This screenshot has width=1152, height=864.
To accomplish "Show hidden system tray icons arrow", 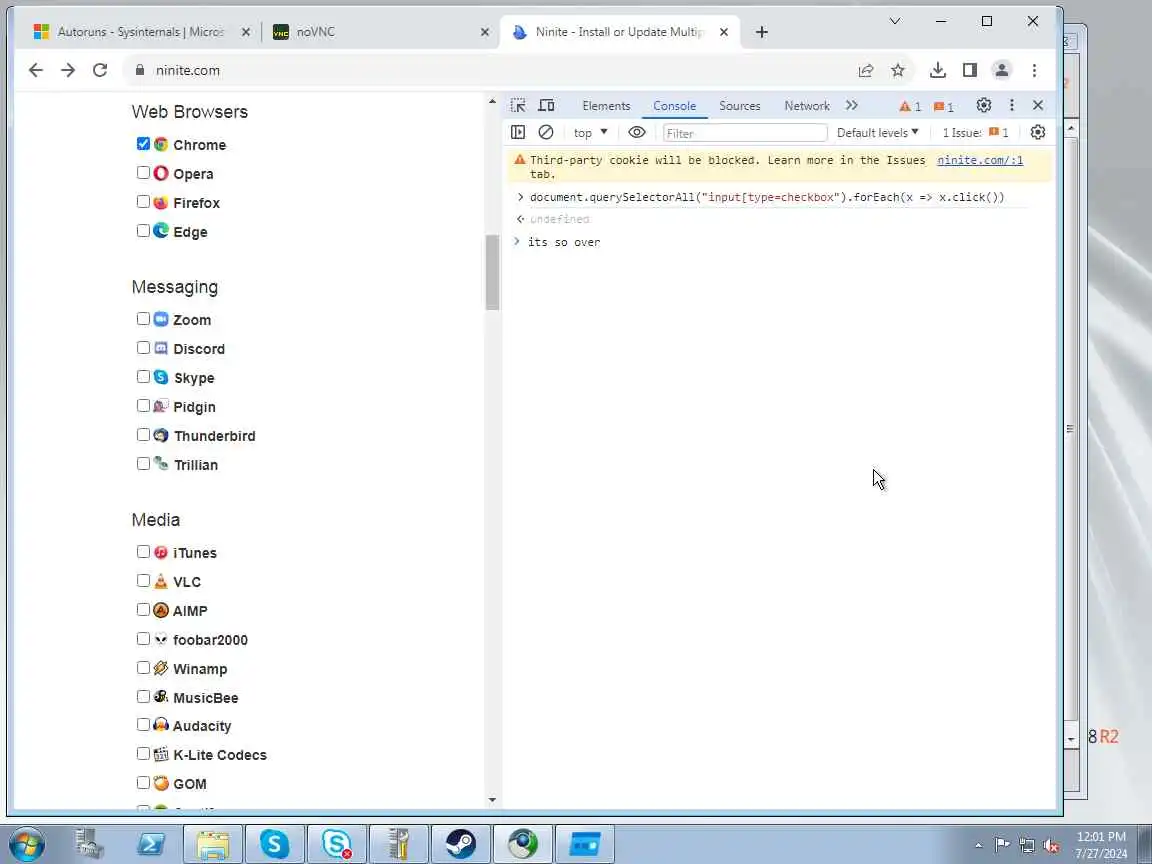I will (x=978, y=846).
